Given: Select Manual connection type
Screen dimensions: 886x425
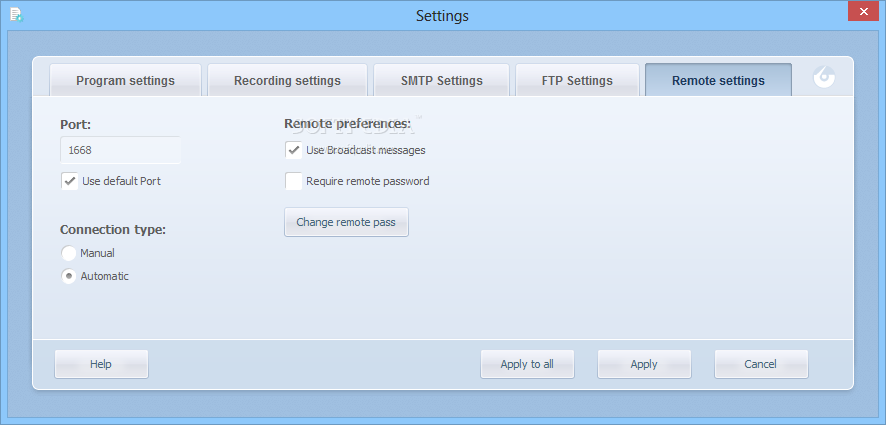Looking at the screenshot, I should pyautogui.click(x=68, y=253).
